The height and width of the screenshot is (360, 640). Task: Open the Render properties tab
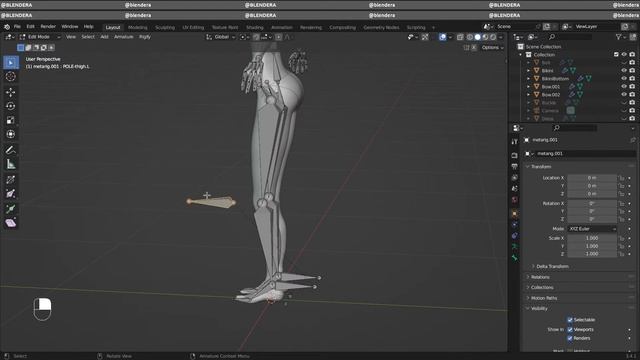(x=514, y=156)
